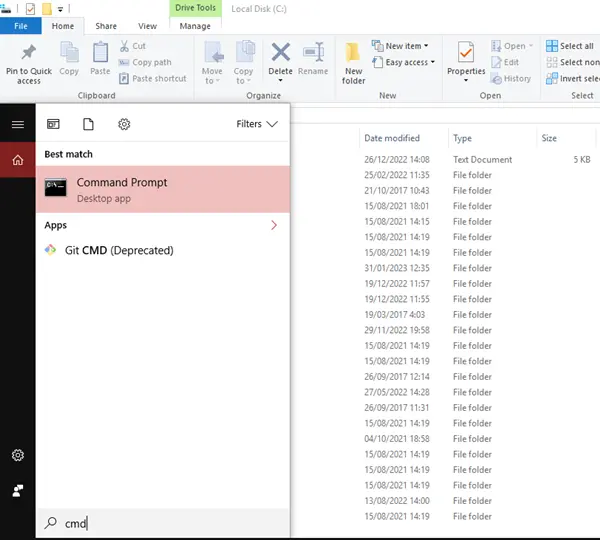
Task: Select the Cut scissors command
Action: [x=133, y=46]
